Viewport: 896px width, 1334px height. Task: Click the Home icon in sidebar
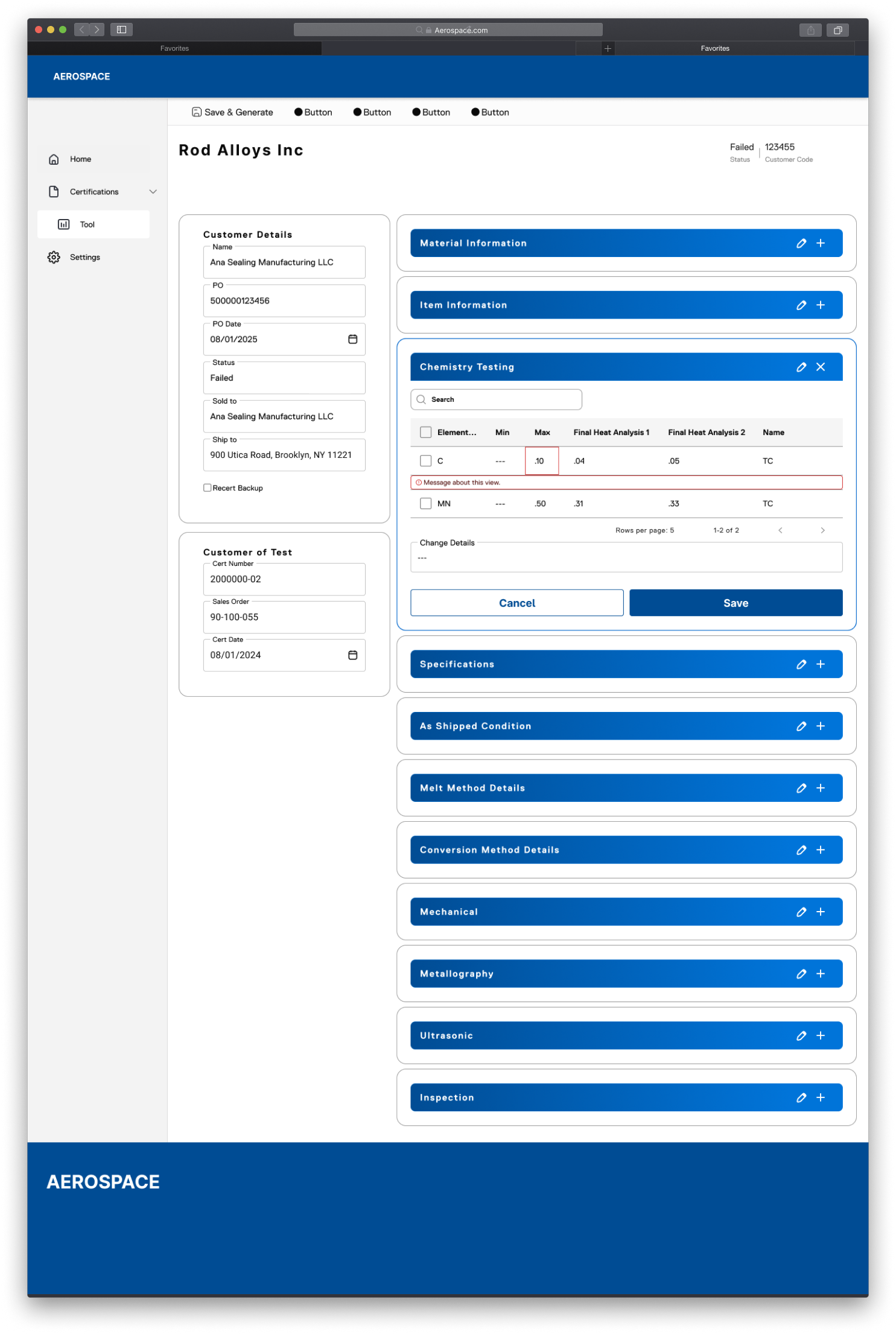54,159
